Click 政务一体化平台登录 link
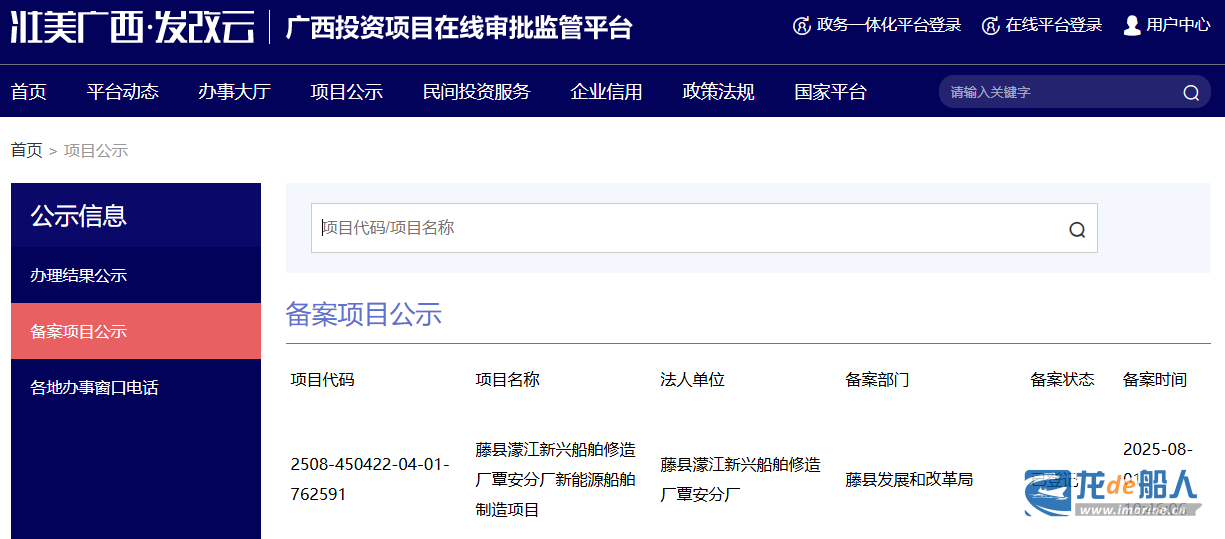Screen dimensions: 1225x539 (x=889, y=26)
